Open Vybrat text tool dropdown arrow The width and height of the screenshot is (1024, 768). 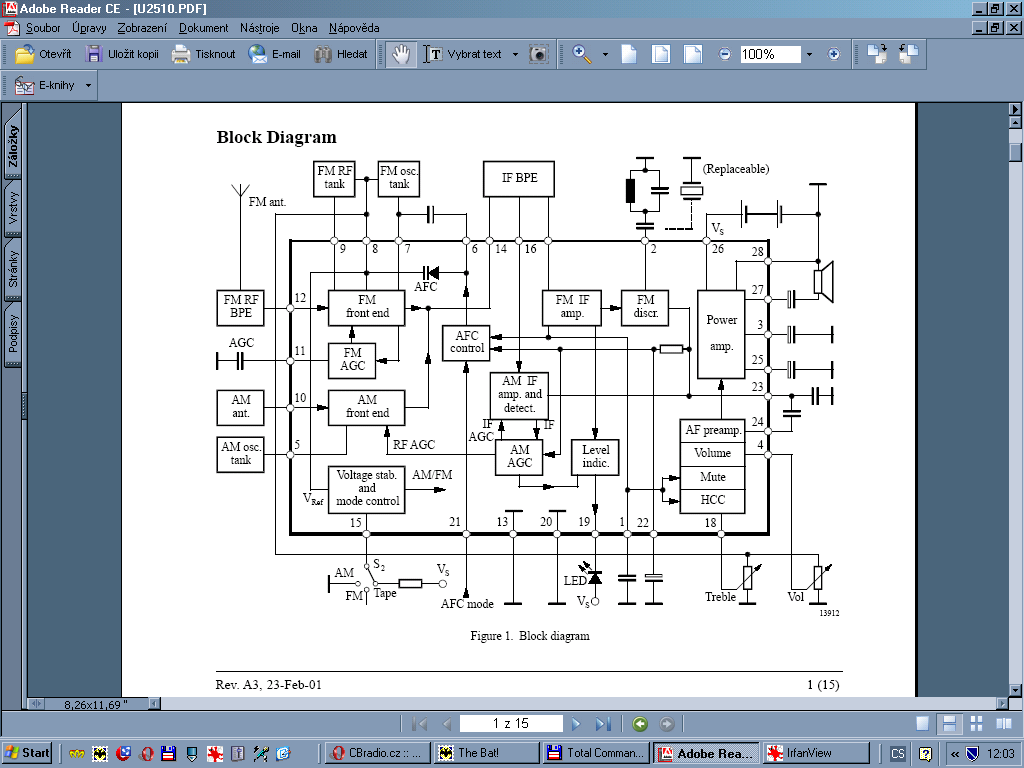515,54
